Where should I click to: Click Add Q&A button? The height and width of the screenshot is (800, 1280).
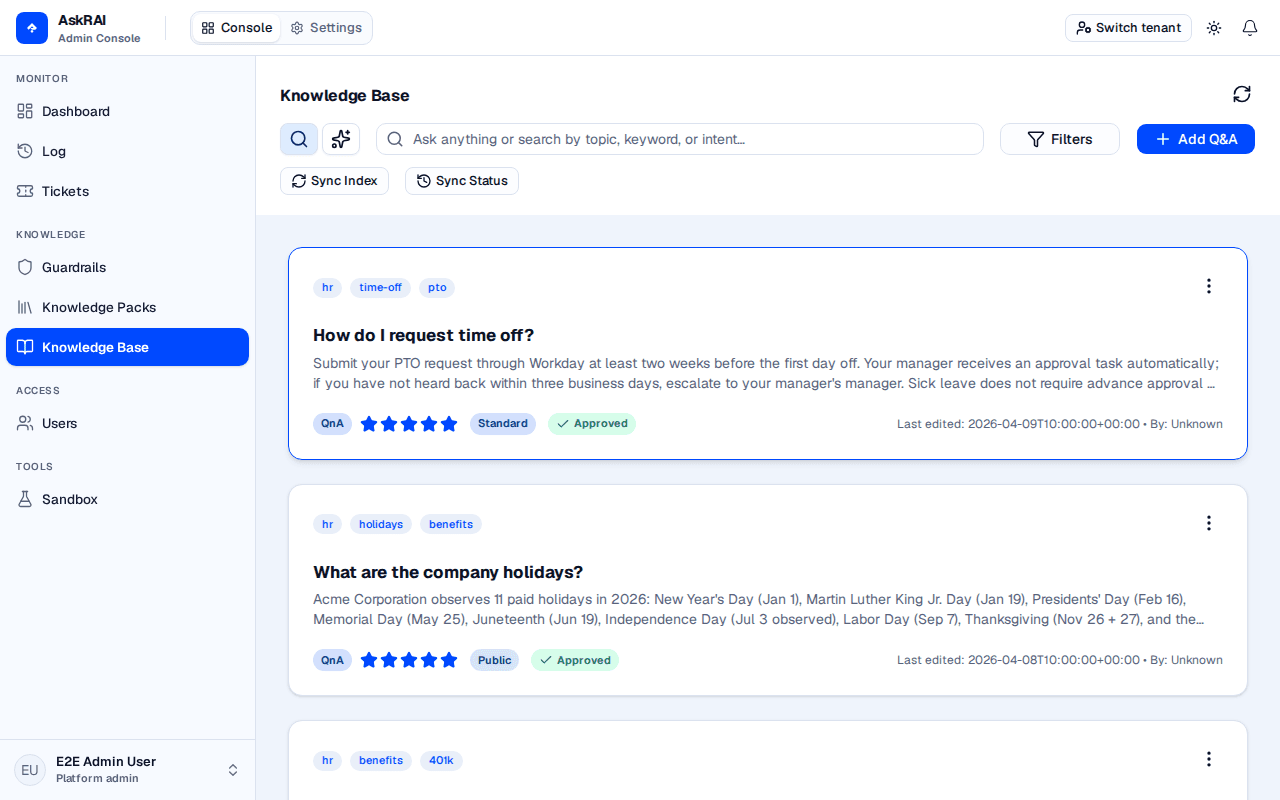click(x=1196, y=139)
